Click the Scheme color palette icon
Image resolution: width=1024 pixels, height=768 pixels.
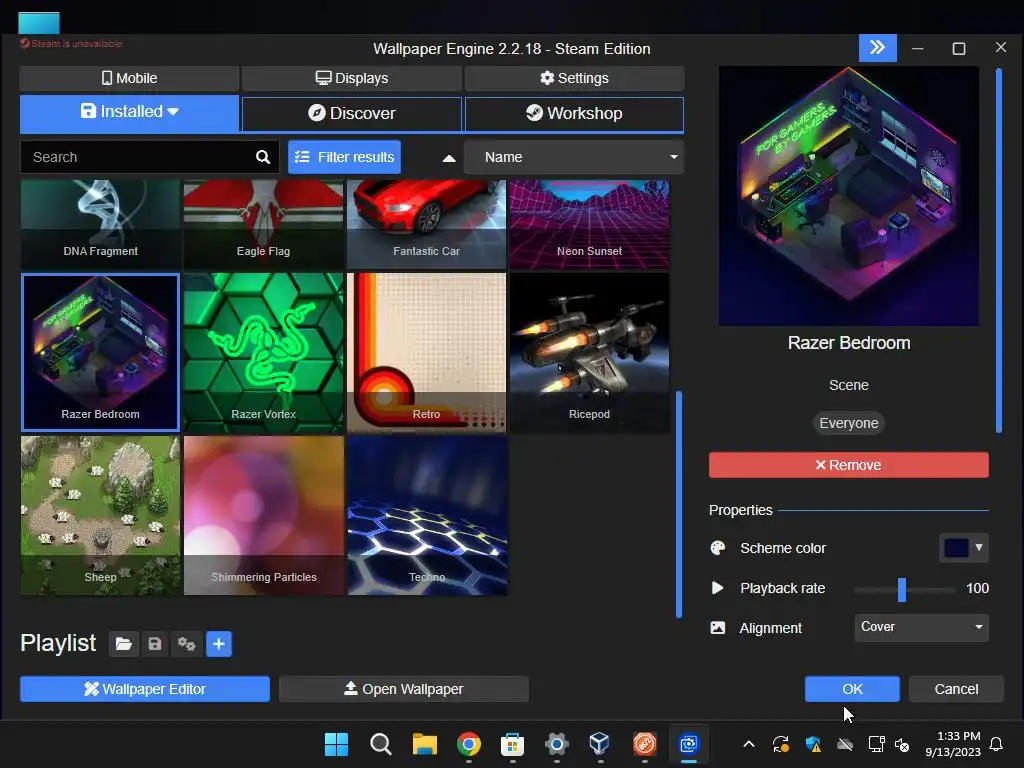[x=718, y=548]
